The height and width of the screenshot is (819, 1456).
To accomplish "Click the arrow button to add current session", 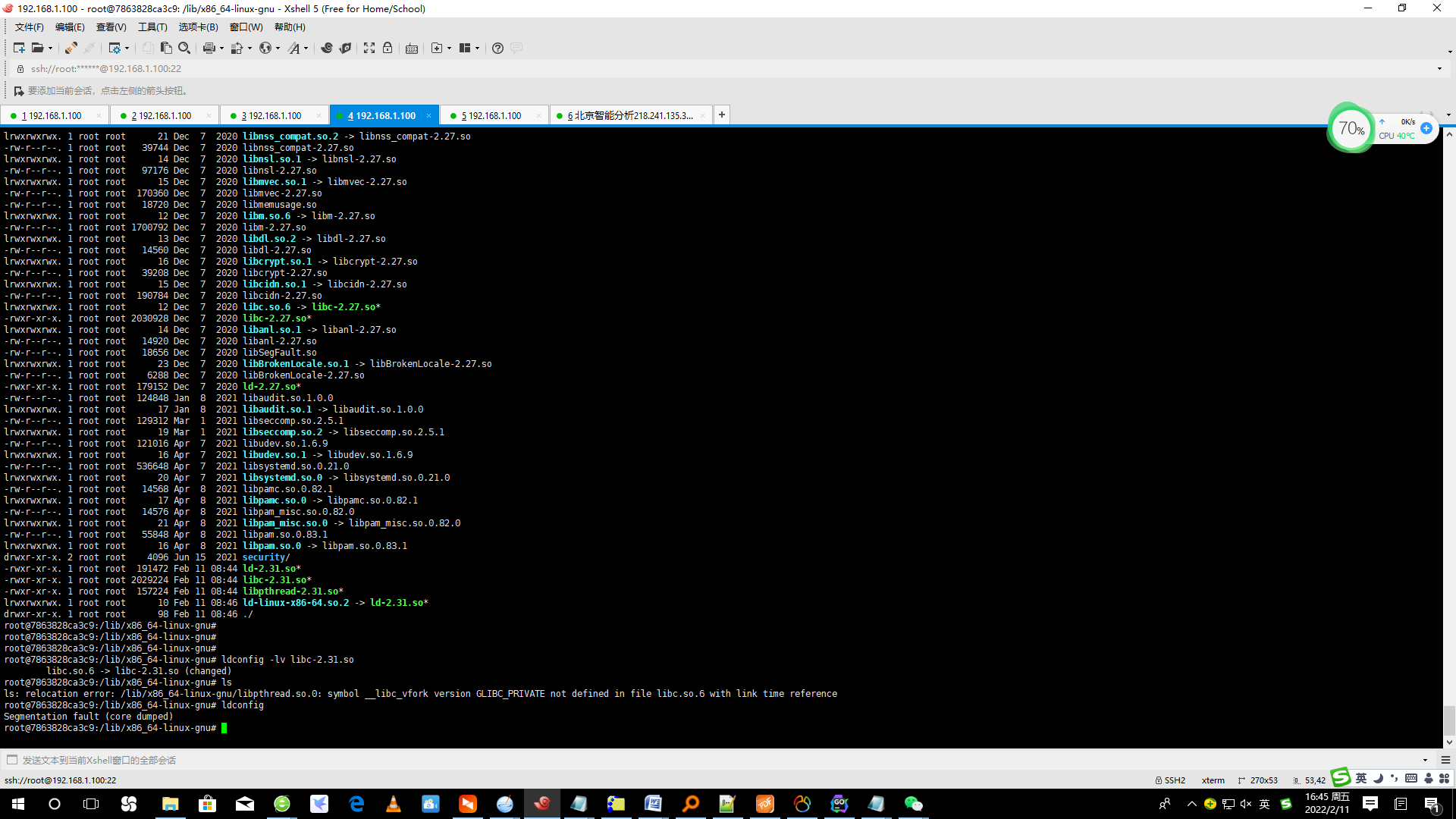I will pos(18,90).
